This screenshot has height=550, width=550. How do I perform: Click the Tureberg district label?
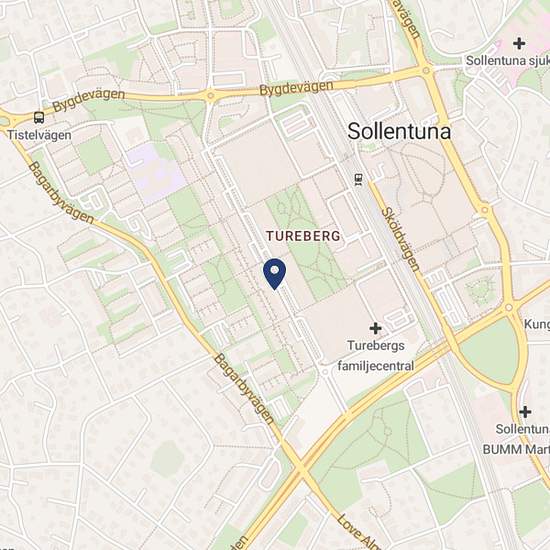coord(303,236)
